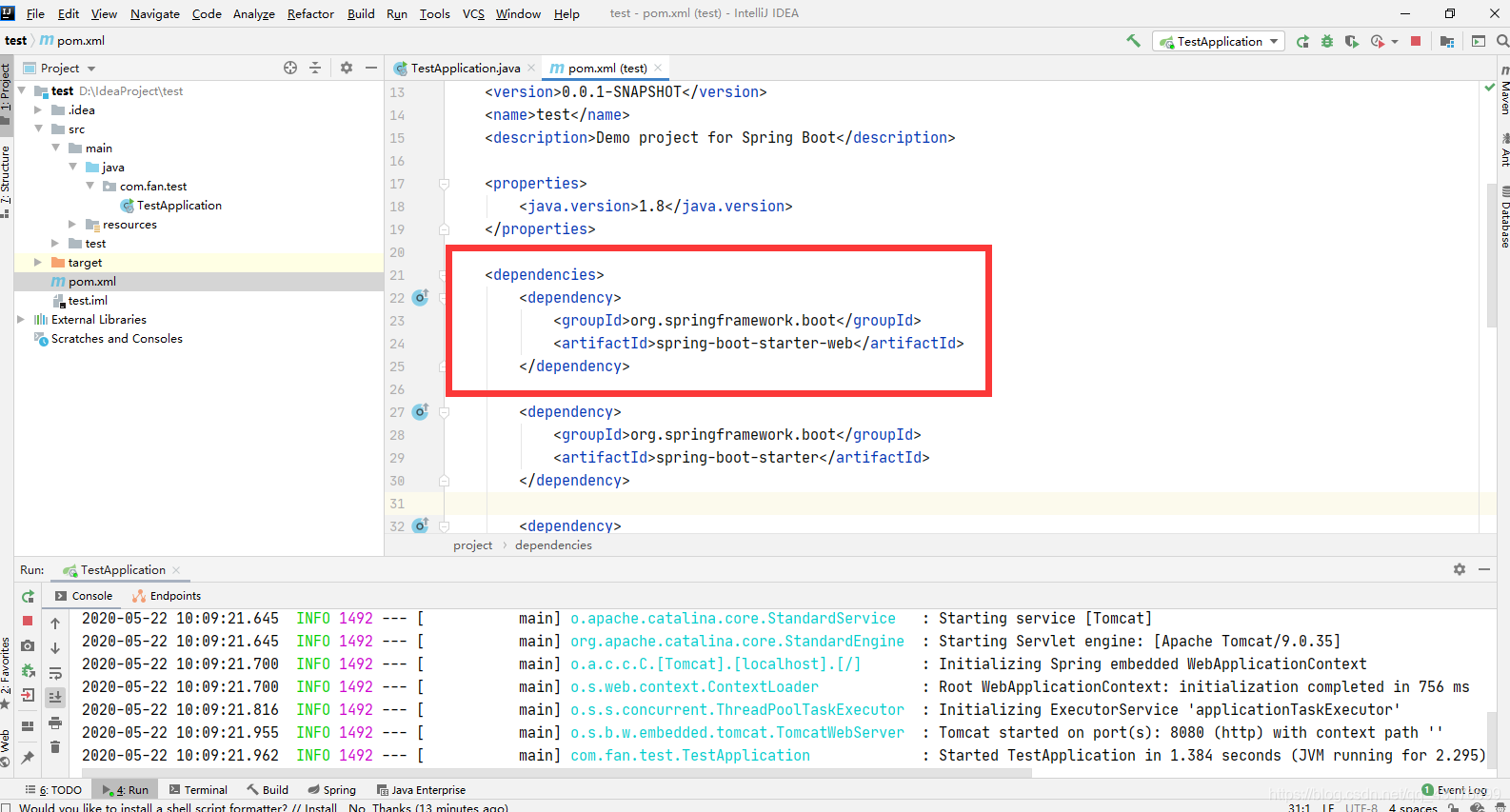This screenshot has width=1510, height=812.
Task: Open Project panel settings gear
Action: (x=347, y=68)
